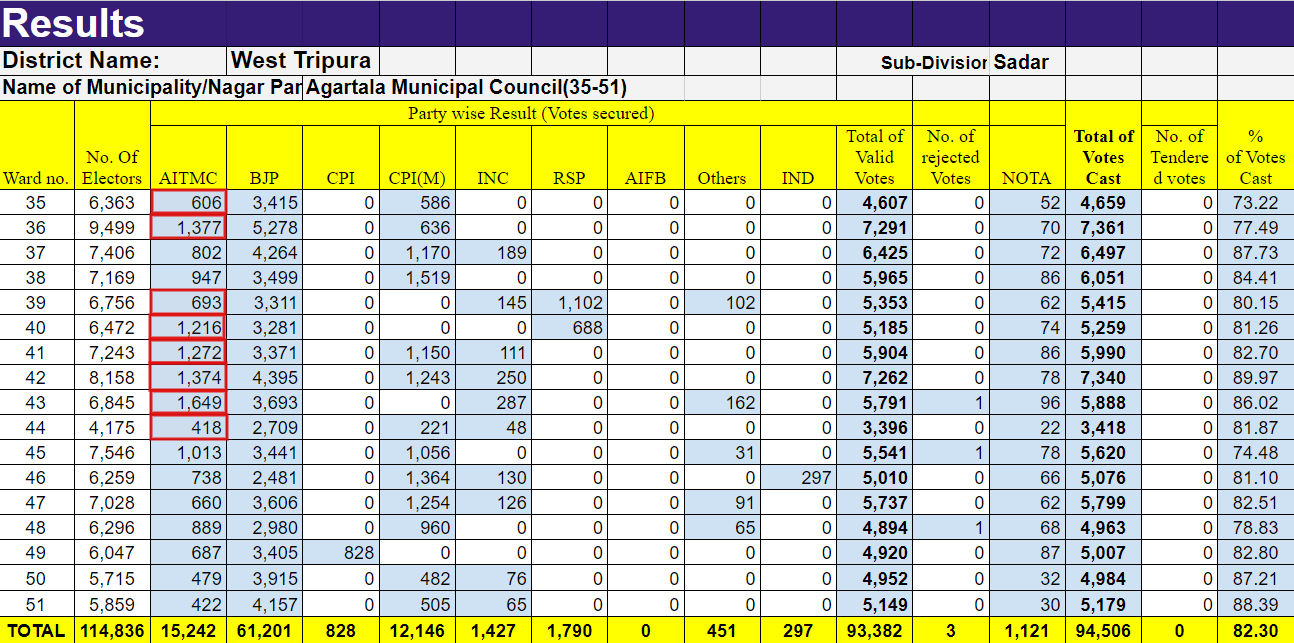Click CPI value 828 in ward 49
Image resolution: width=1294 pixels, height=643 pixels.
pyautogui.click(x=341, y=553)
